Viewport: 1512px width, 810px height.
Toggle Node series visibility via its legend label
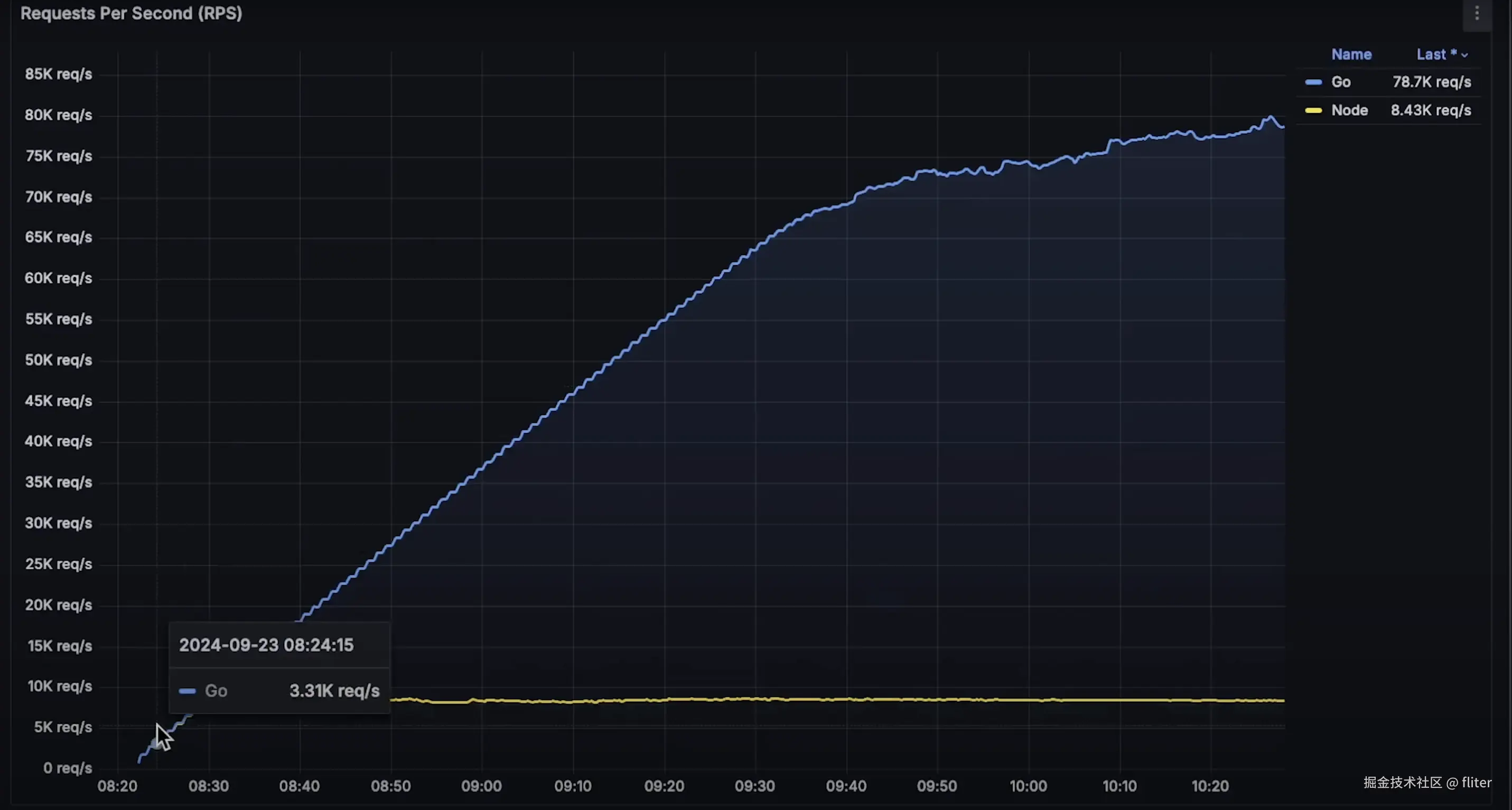tap(1349, 110)
